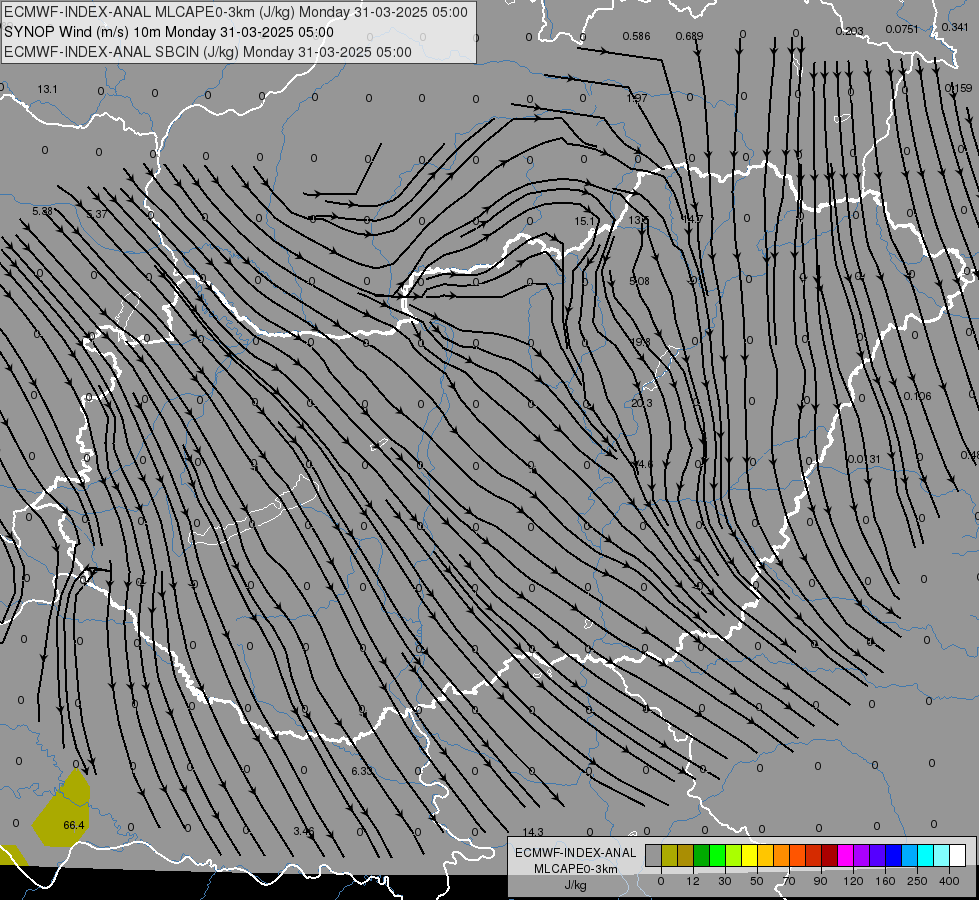Click the white legend swatch at the end

958,855
